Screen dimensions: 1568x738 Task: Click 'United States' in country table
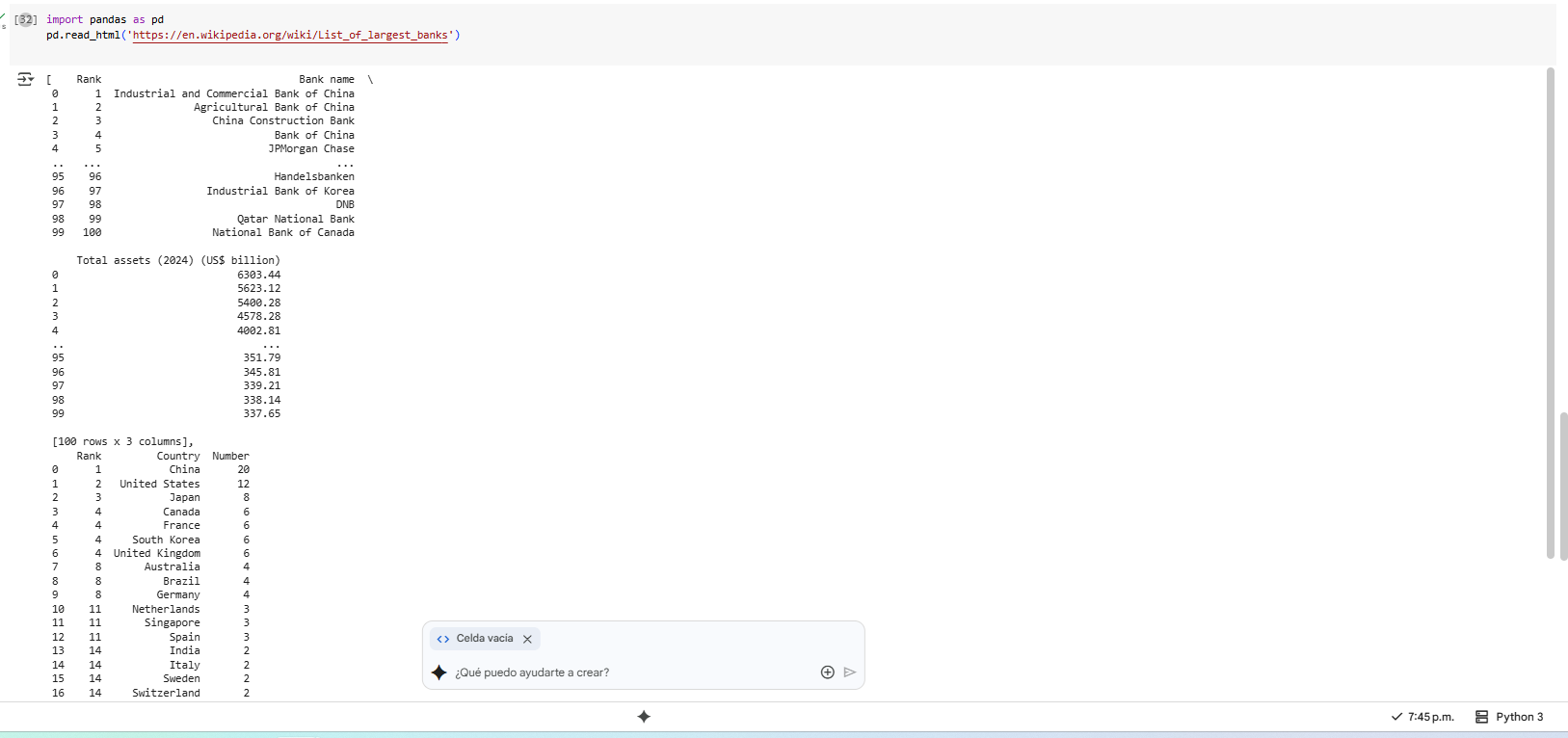pos(160,484)
